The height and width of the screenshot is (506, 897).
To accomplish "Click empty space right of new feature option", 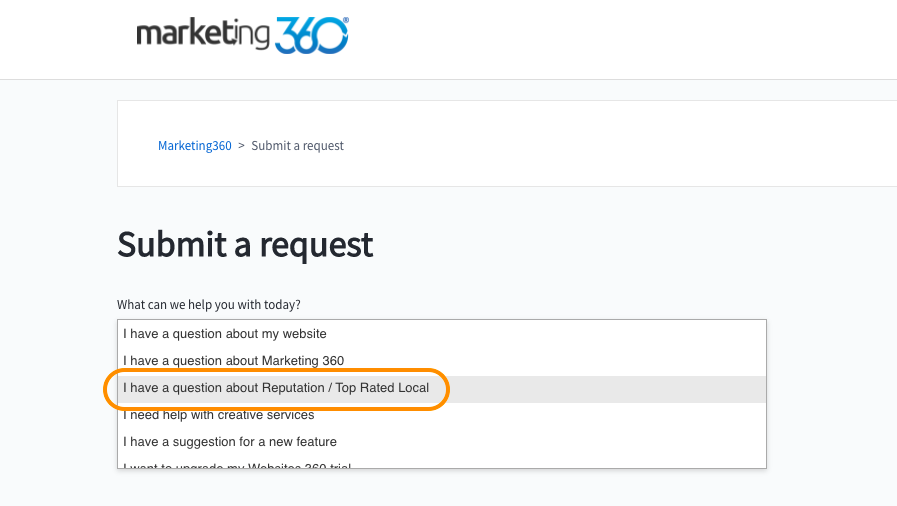I will (x=549, y=441).
